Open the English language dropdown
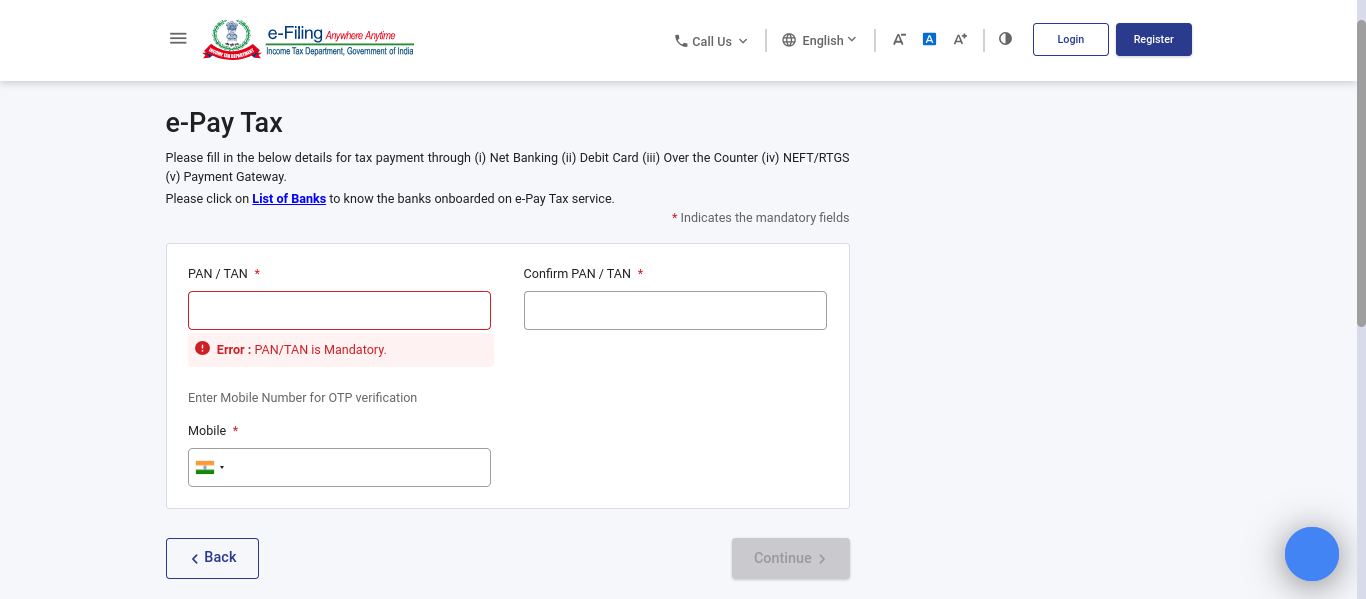 click(820, 40)
